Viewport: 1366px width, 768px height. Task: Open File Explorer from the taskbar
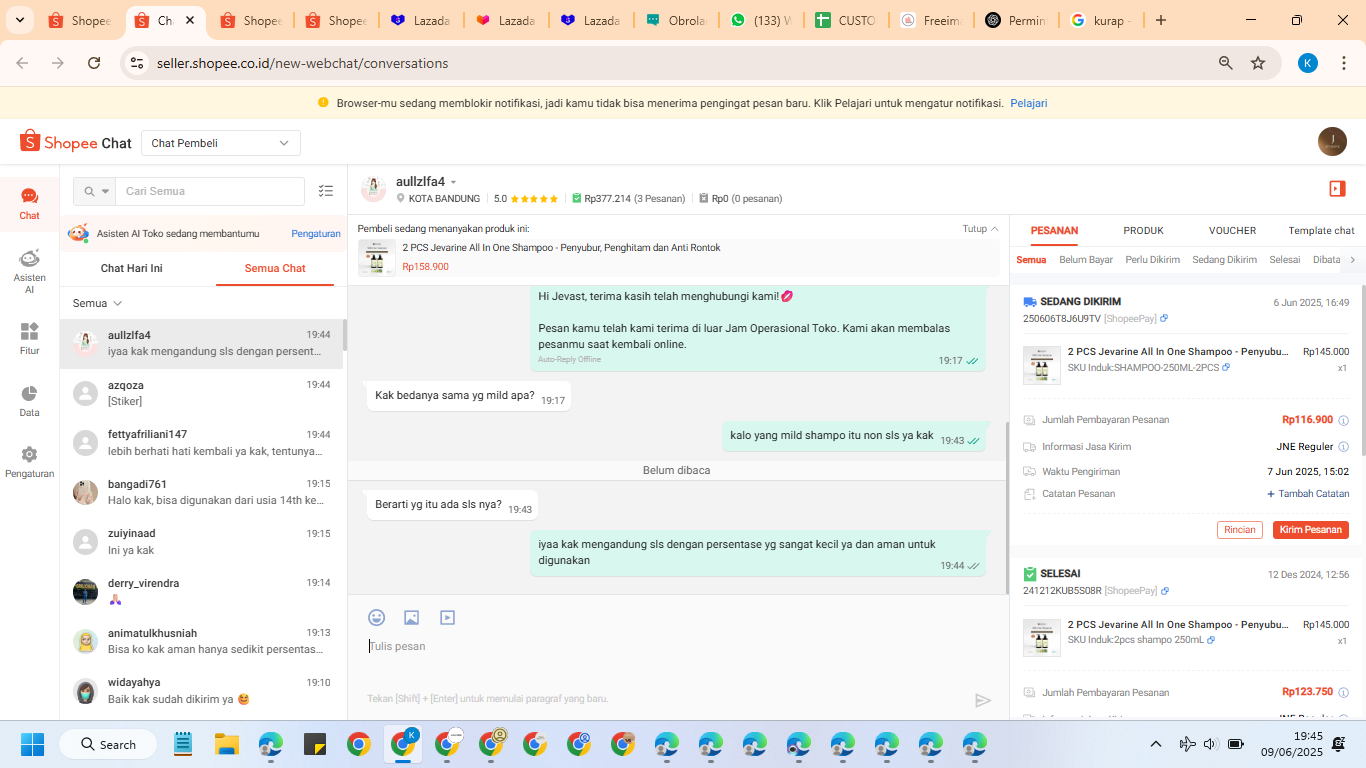coord(227,744)
